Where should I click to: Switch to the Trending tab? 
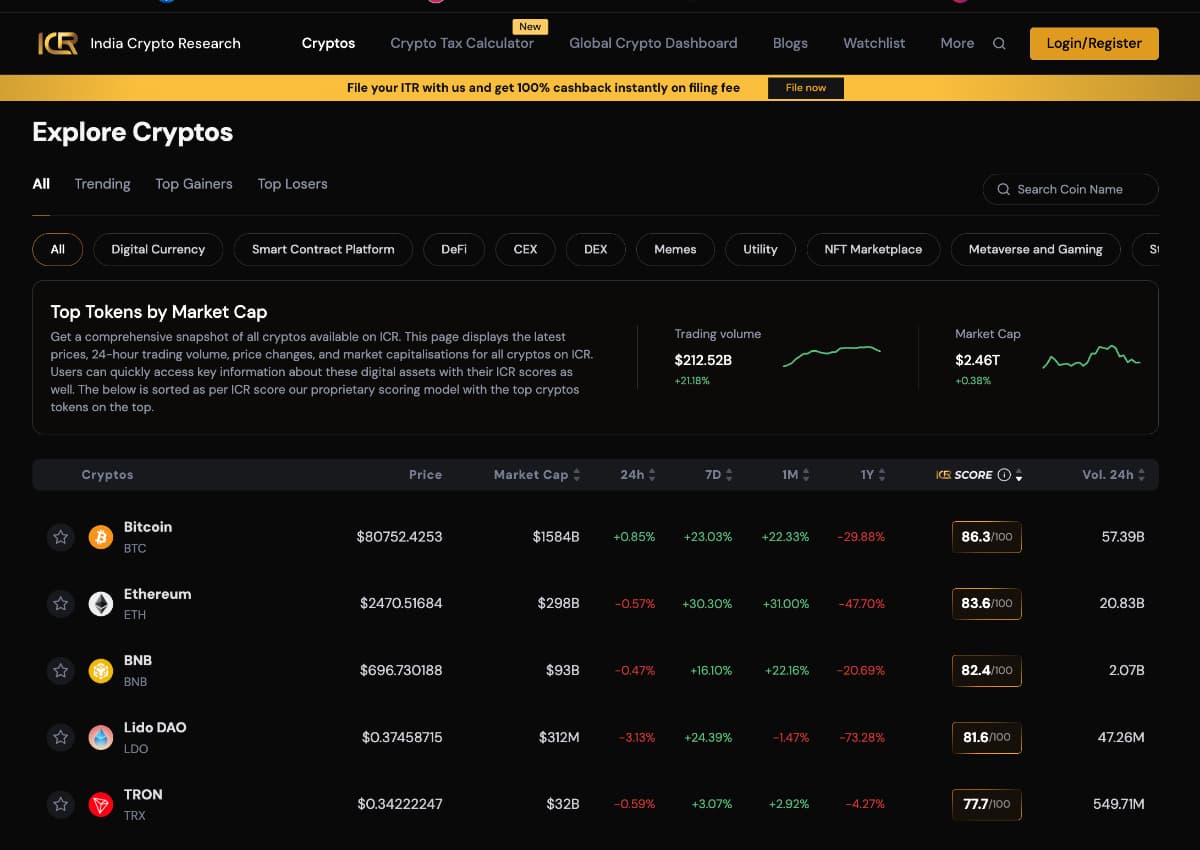click(x=102, y=184)
